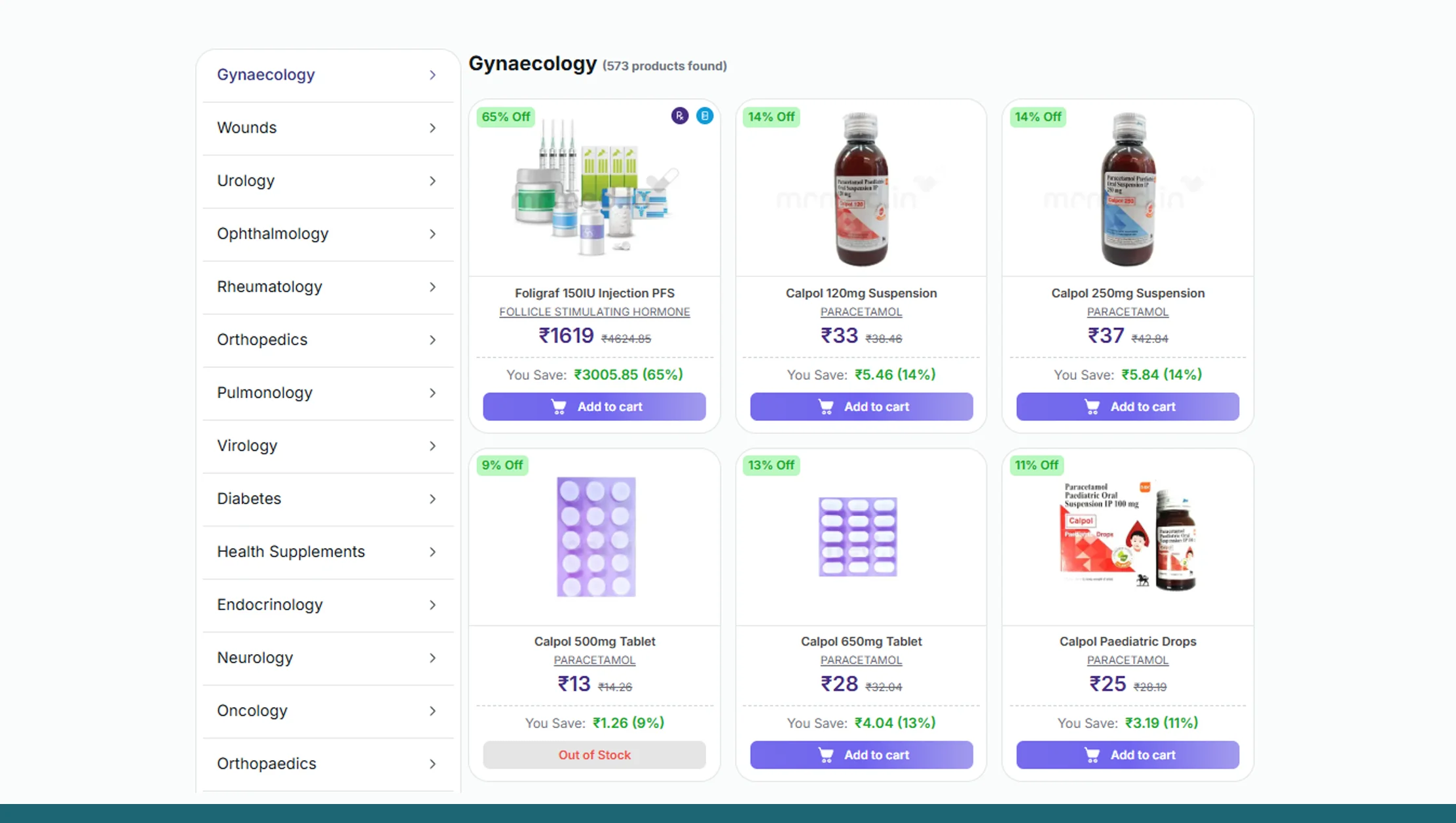The width and height of the screenshot is (1456, 823).
Task: Expand the Diabetes category chevron
Action: pos(432,499)
